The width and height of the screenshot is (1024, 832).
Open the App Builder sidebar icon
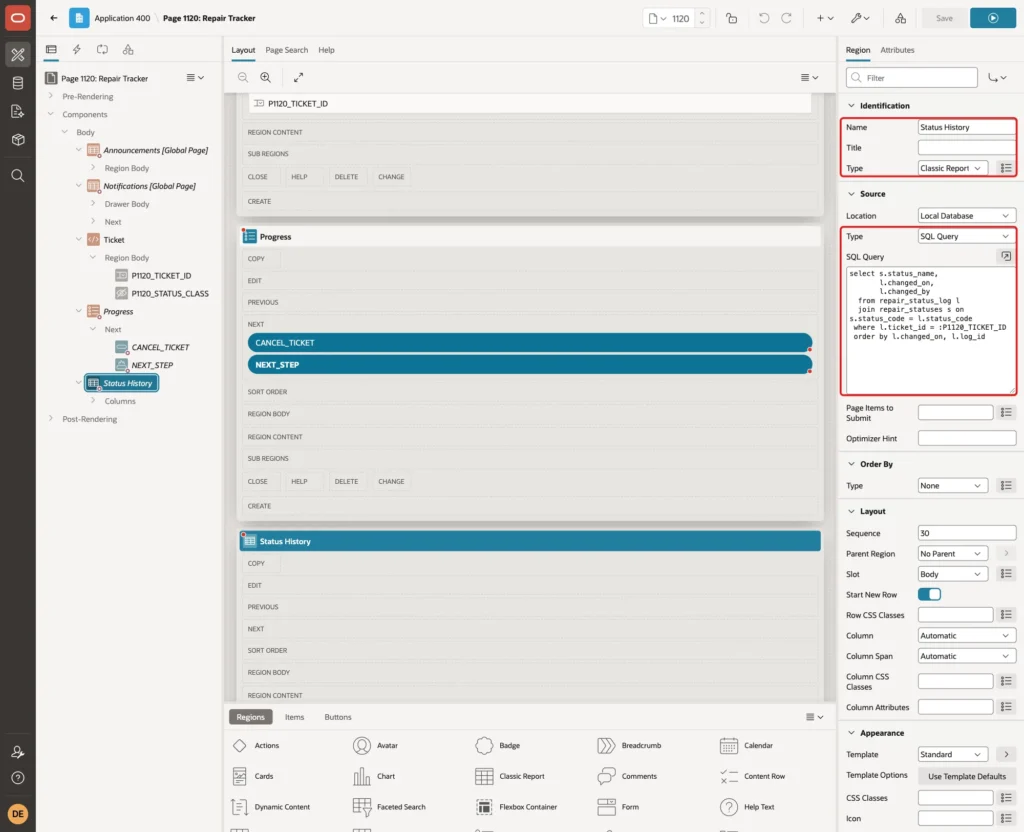point(18,55)
